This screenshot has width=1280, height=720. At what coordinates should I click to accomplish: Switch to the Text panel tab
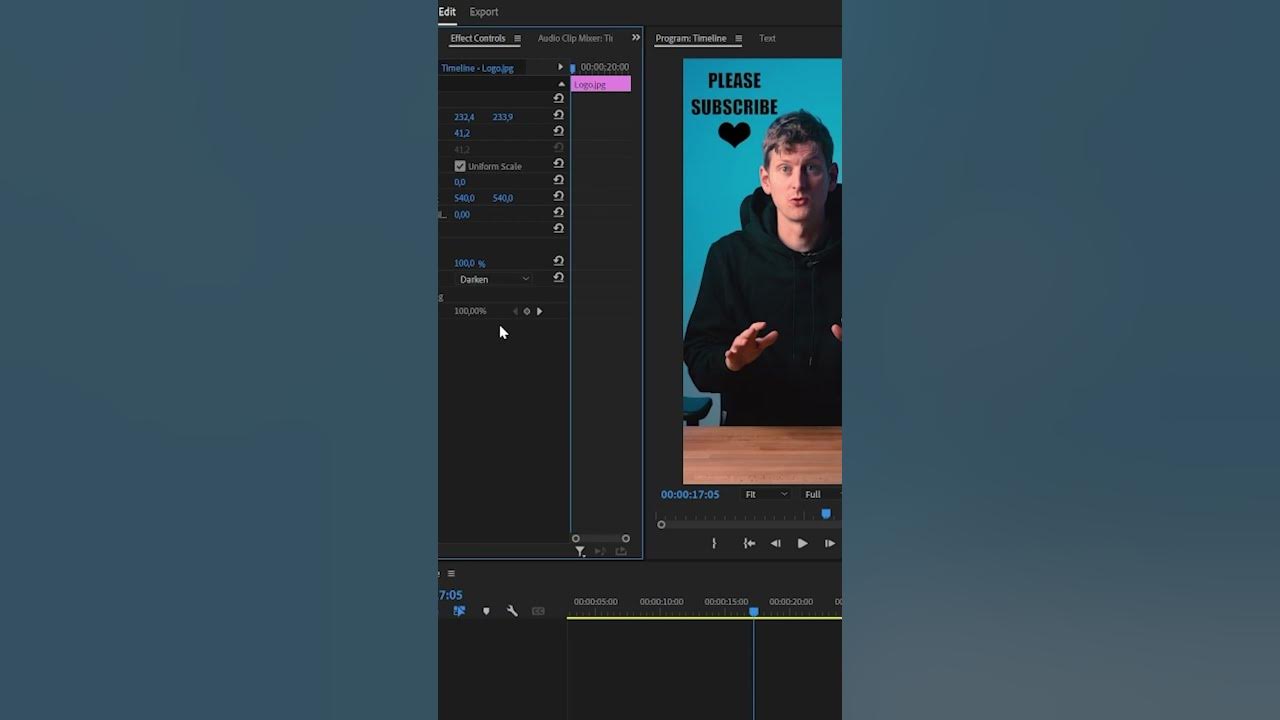[767, 38]
